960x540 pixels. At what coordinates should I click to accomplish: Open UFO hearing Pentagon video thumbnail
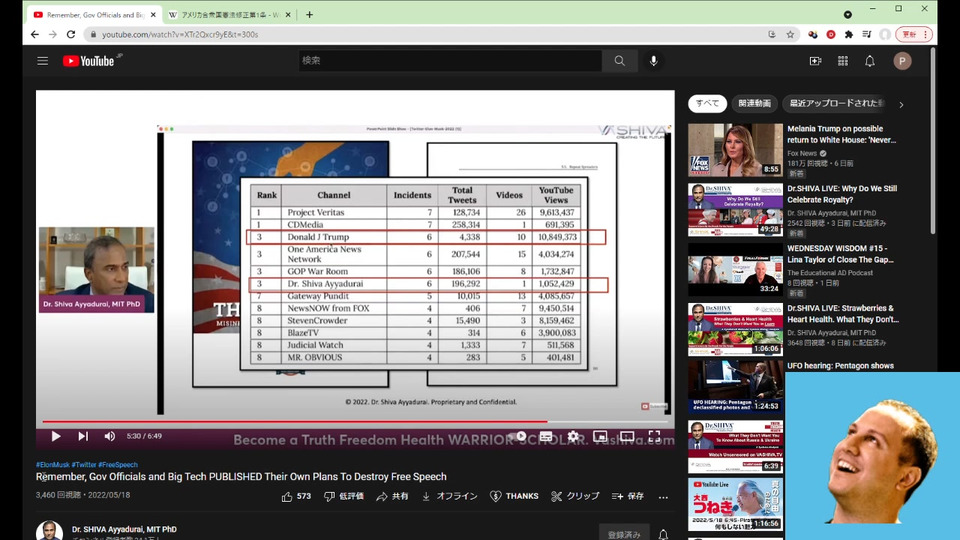735,387
